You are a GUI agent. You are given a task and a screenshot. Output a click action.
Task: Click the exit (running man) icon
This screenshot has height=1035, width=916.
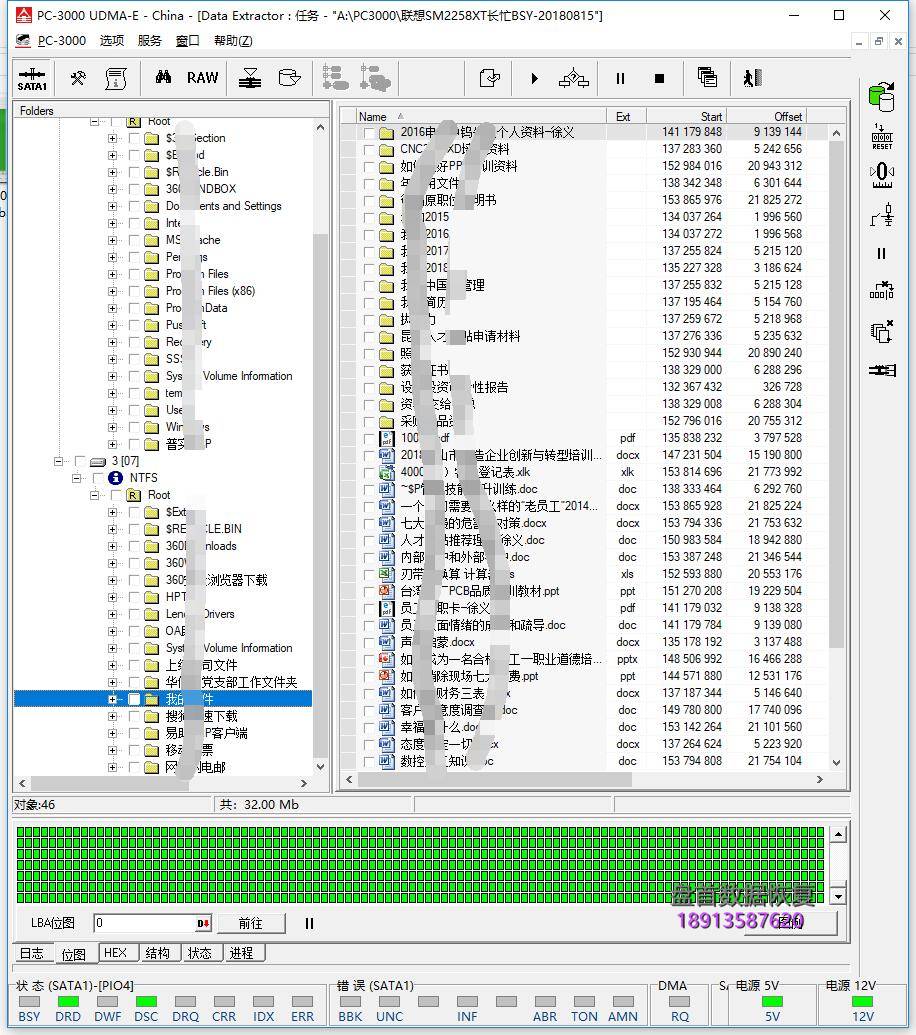[x=752, y=78]
